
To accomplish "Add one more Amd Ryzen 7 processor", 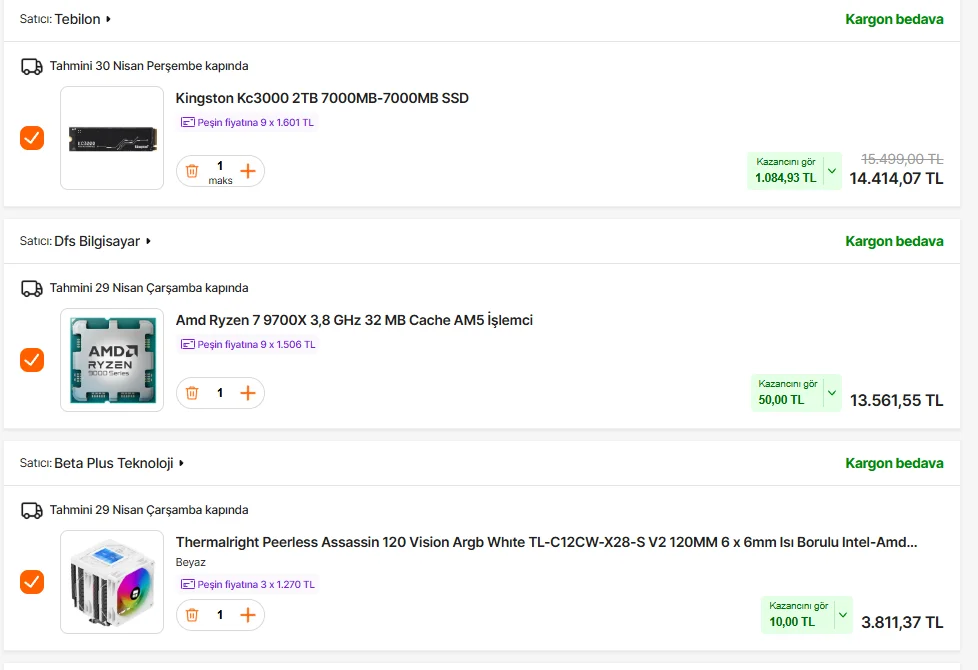I will (x=248, y=393).
